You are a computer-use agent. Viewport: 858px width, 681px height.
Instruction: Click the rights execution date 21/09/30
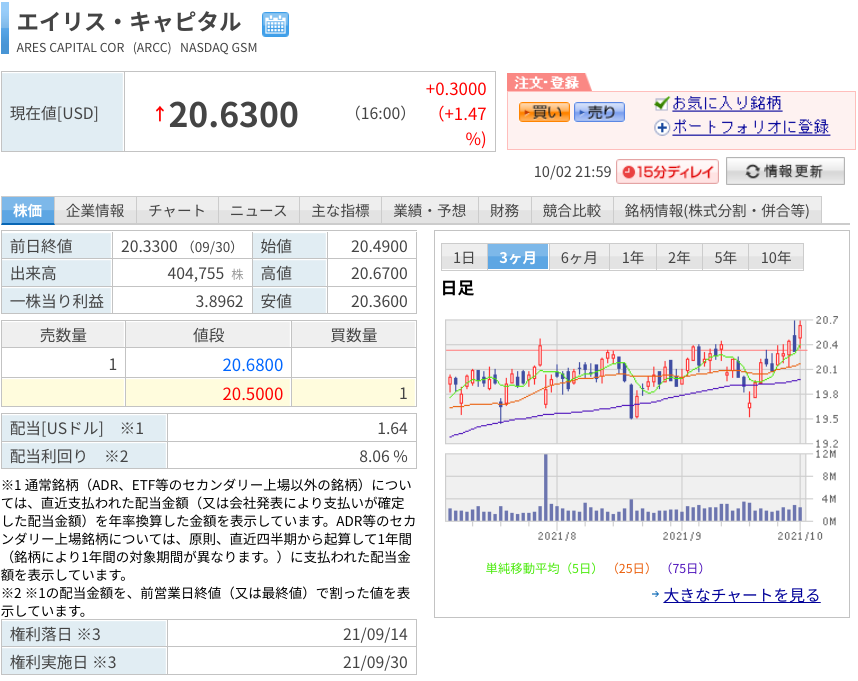pyautogui.click(x=375, y=662)
